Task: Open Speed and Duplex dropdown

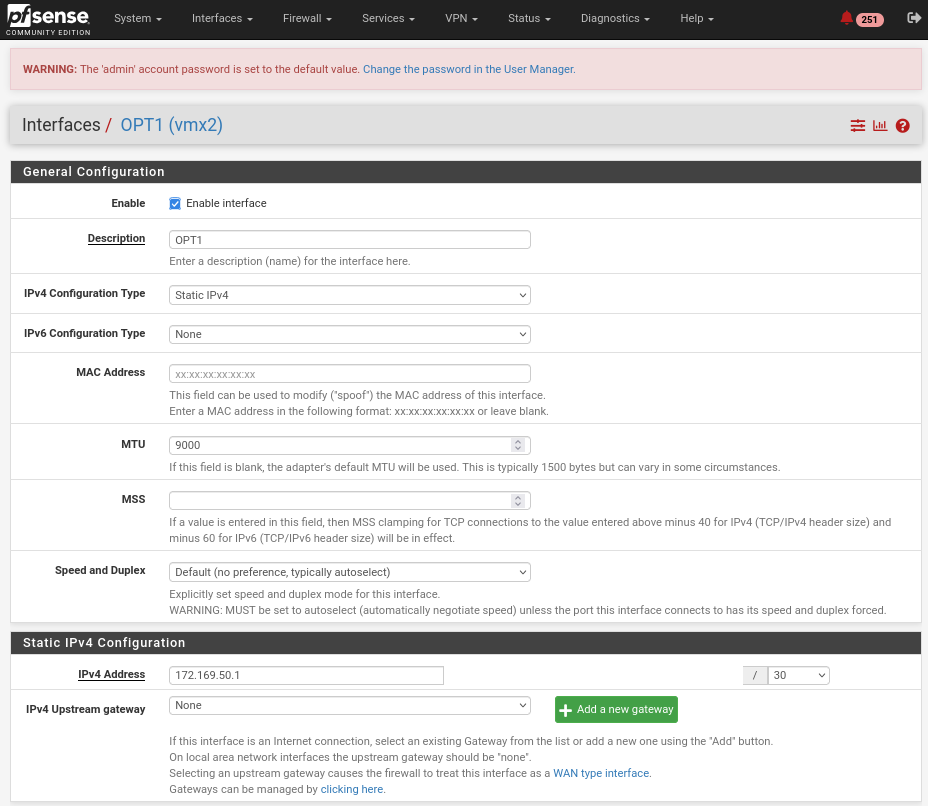Action: tap(350, 572)
